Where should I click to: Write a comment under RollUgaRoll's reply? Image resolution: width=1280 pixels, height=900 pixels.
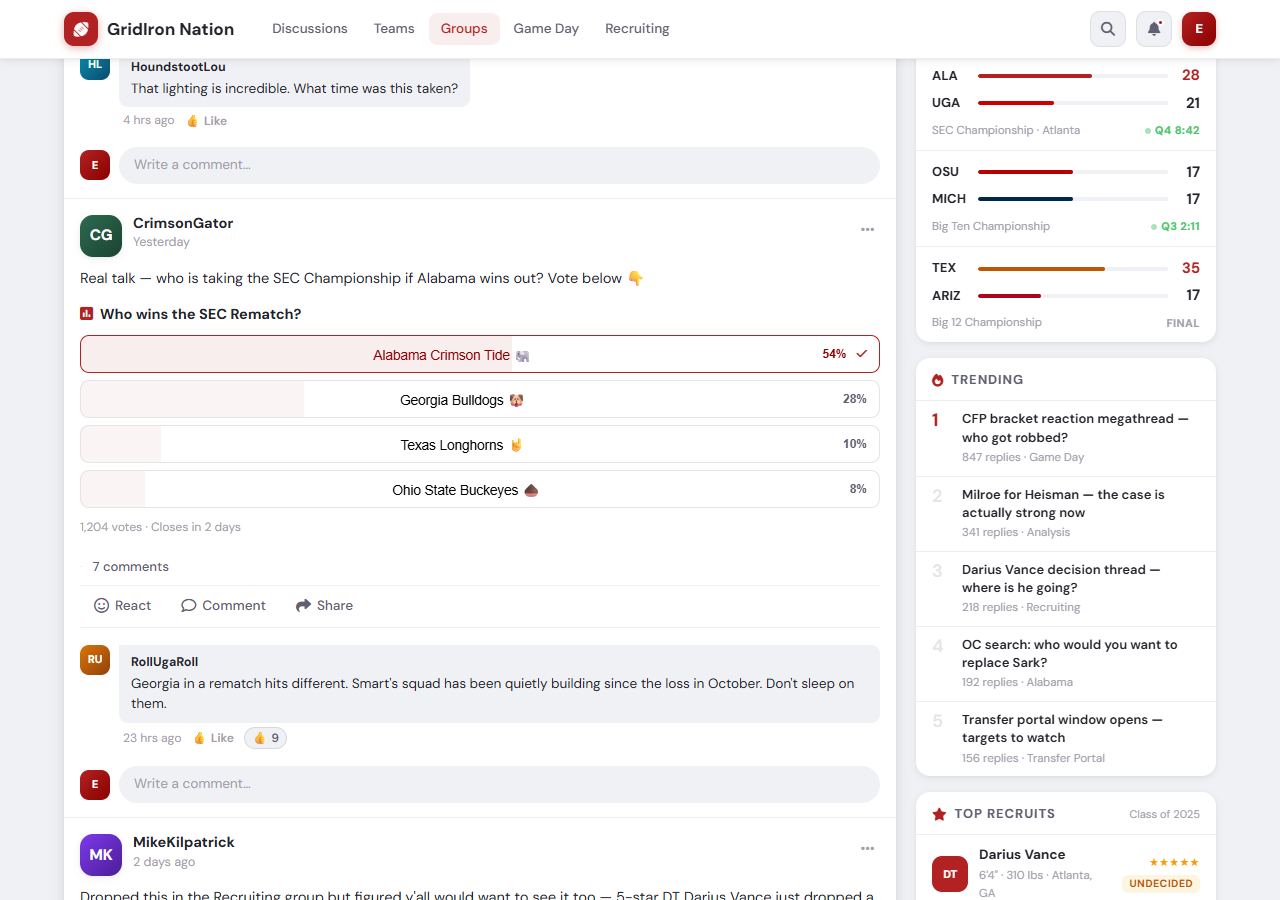pos(499,784)
